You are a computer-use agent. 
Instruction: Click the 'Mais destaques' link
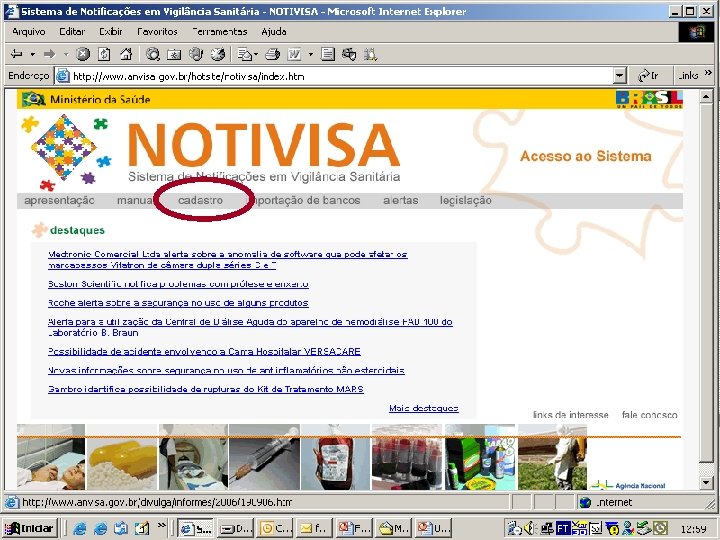(x=424, y=408)
